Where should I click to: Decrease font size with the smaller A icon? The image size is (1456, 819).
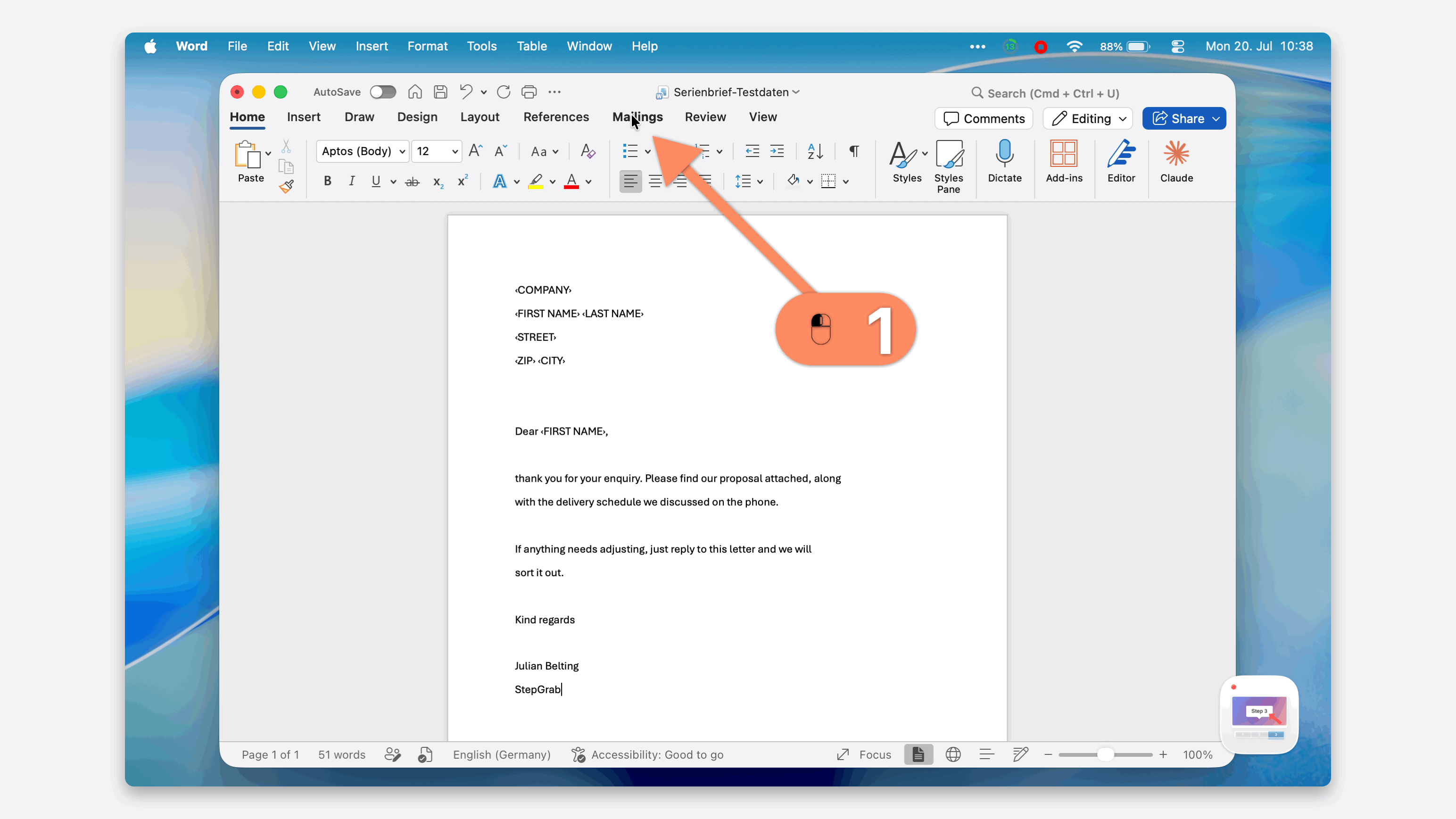(501, 151)
